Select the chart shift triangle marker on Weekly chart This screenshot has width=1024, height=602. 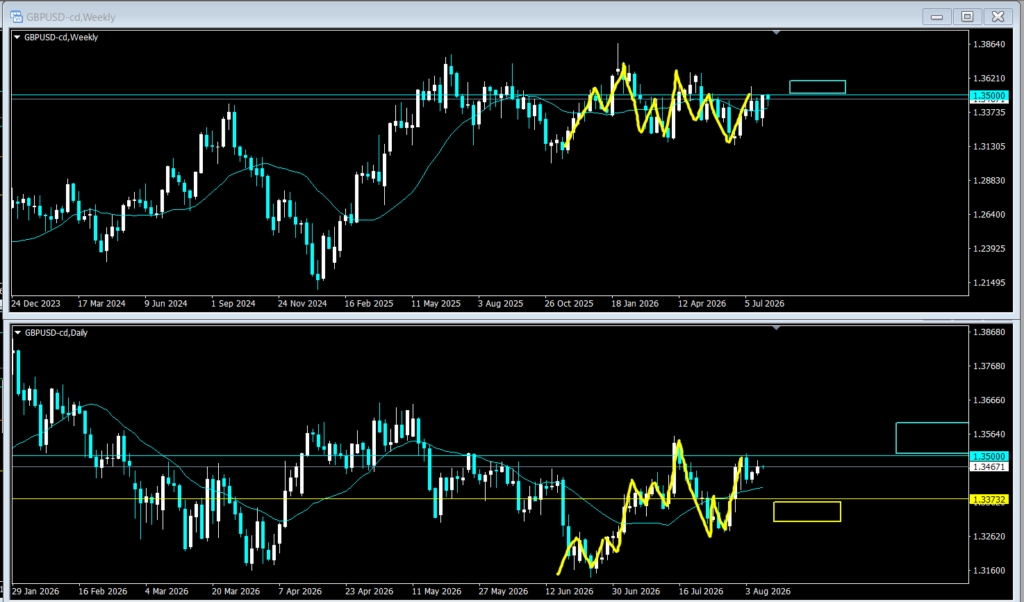(x=776, y=32)
